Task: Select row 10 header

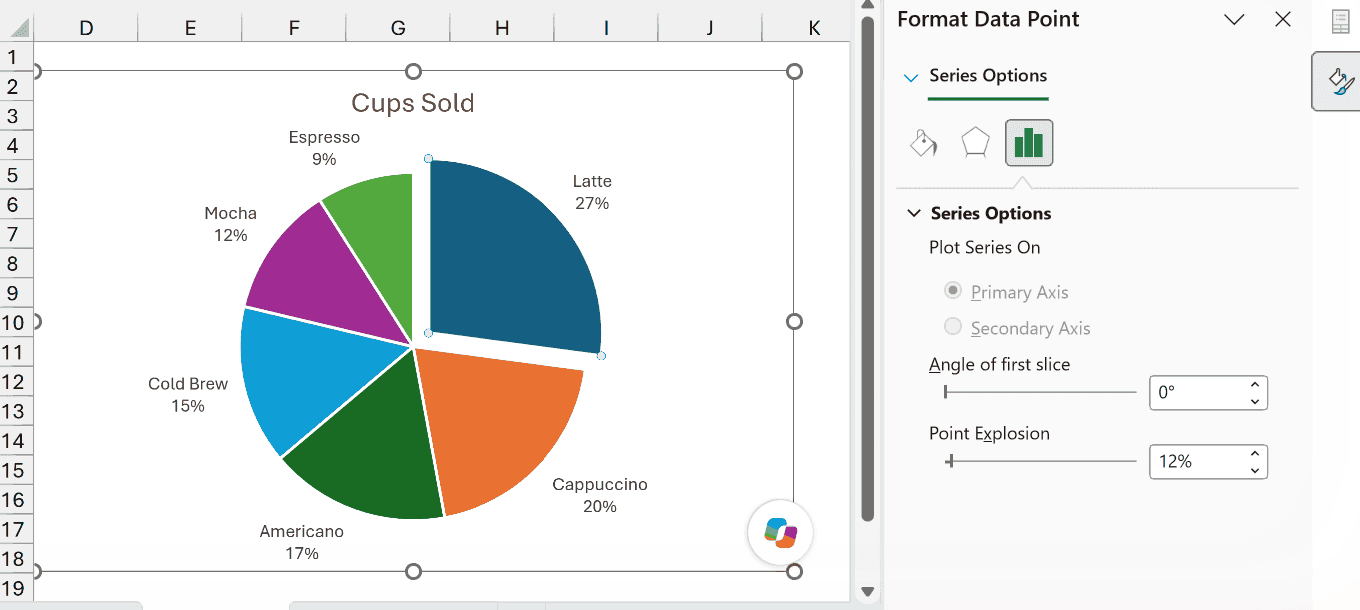Action: 14,322
